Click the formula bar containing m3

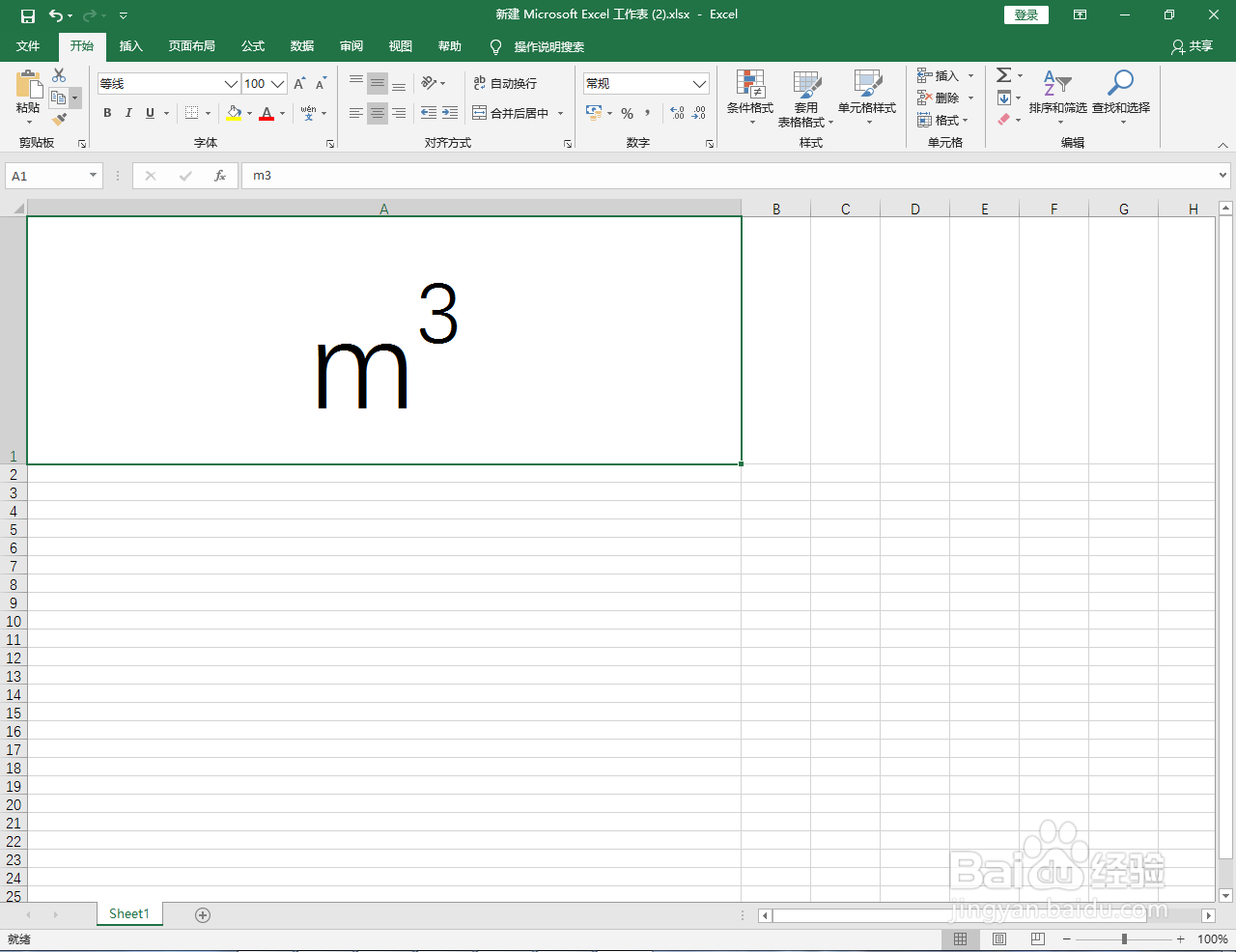coord(734,176)
